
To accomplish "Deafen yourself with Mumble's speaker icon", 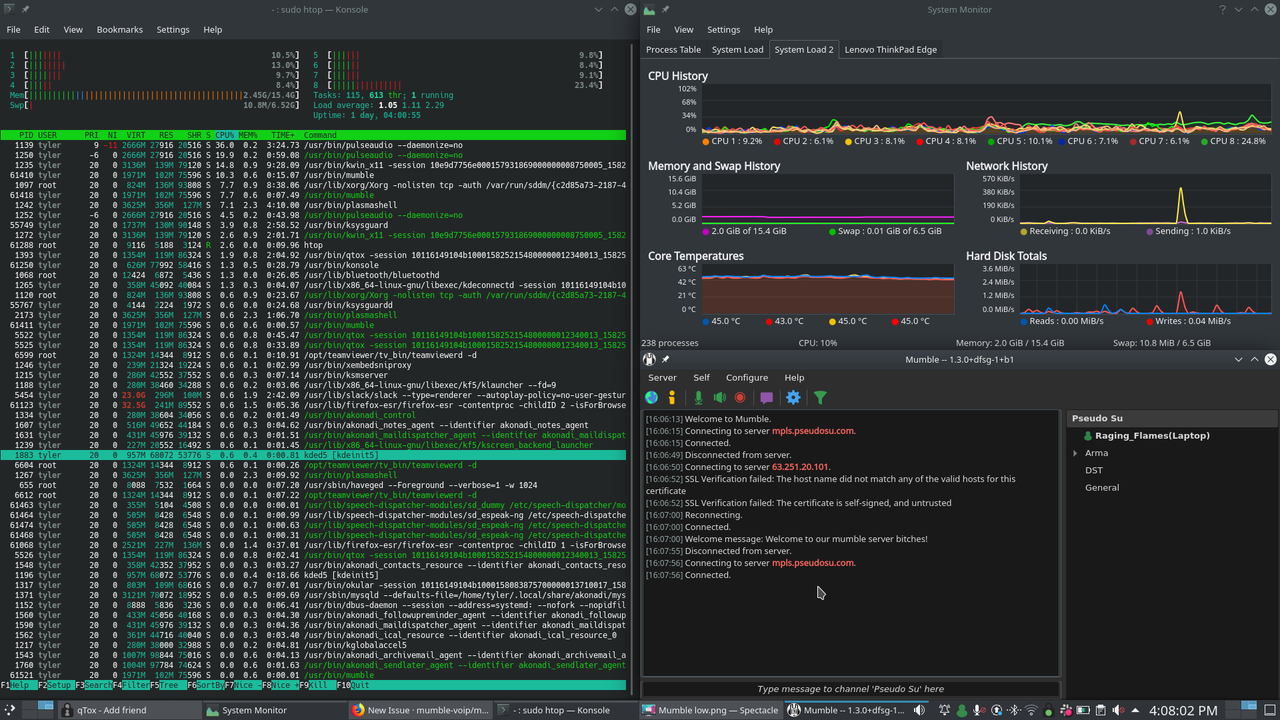I will pyautogui.click(x=719, y=398).
